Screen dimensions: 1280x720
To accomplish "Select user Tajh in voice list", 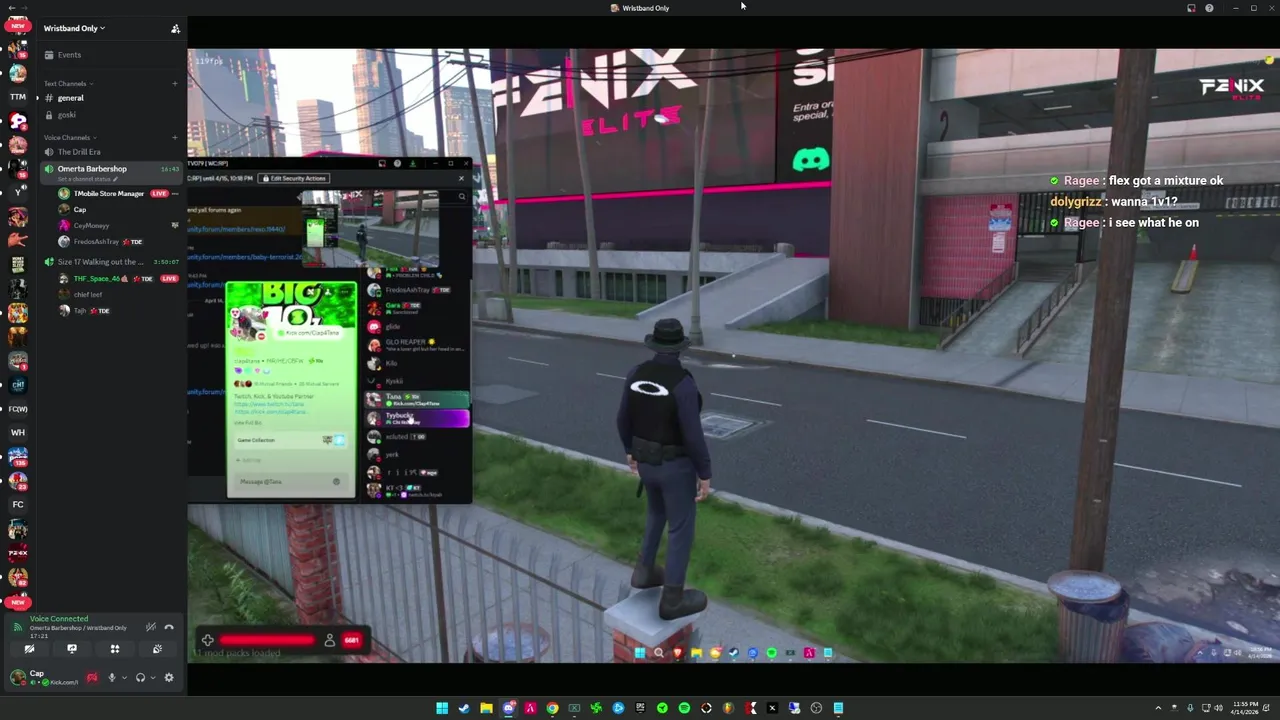I will [x=82, y=311].
